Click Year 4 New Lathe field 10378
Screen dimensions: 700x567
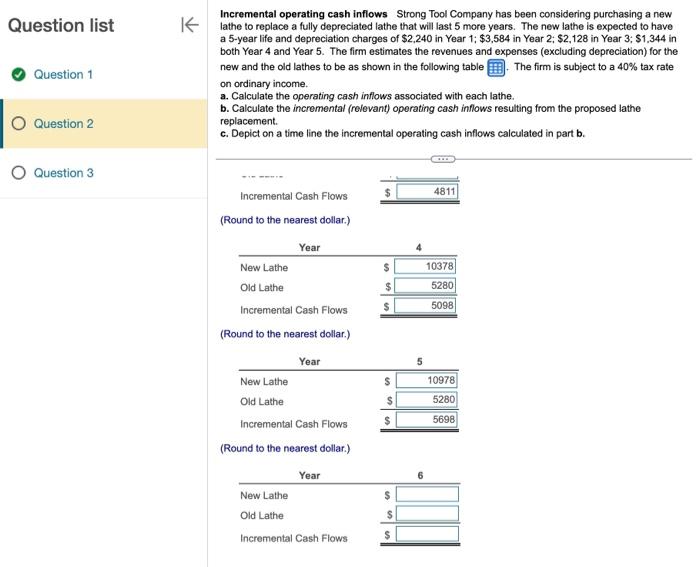coord(425,266)
